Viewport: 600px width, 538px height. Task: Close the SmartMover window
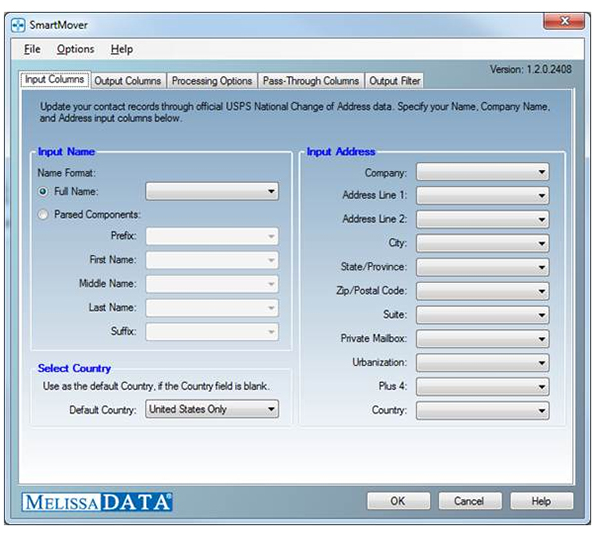(x=564, y=21)
